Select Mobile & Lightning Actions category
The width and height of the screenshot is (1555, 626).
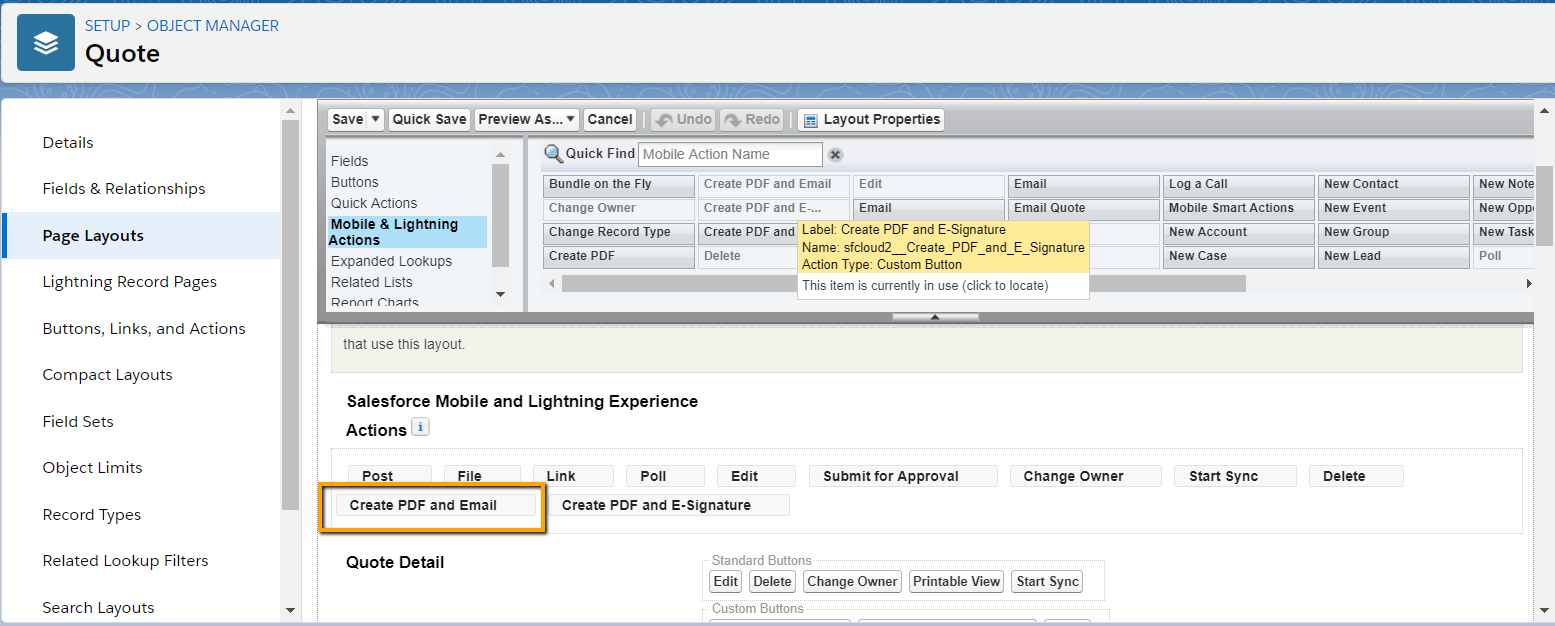pos(407,232)
